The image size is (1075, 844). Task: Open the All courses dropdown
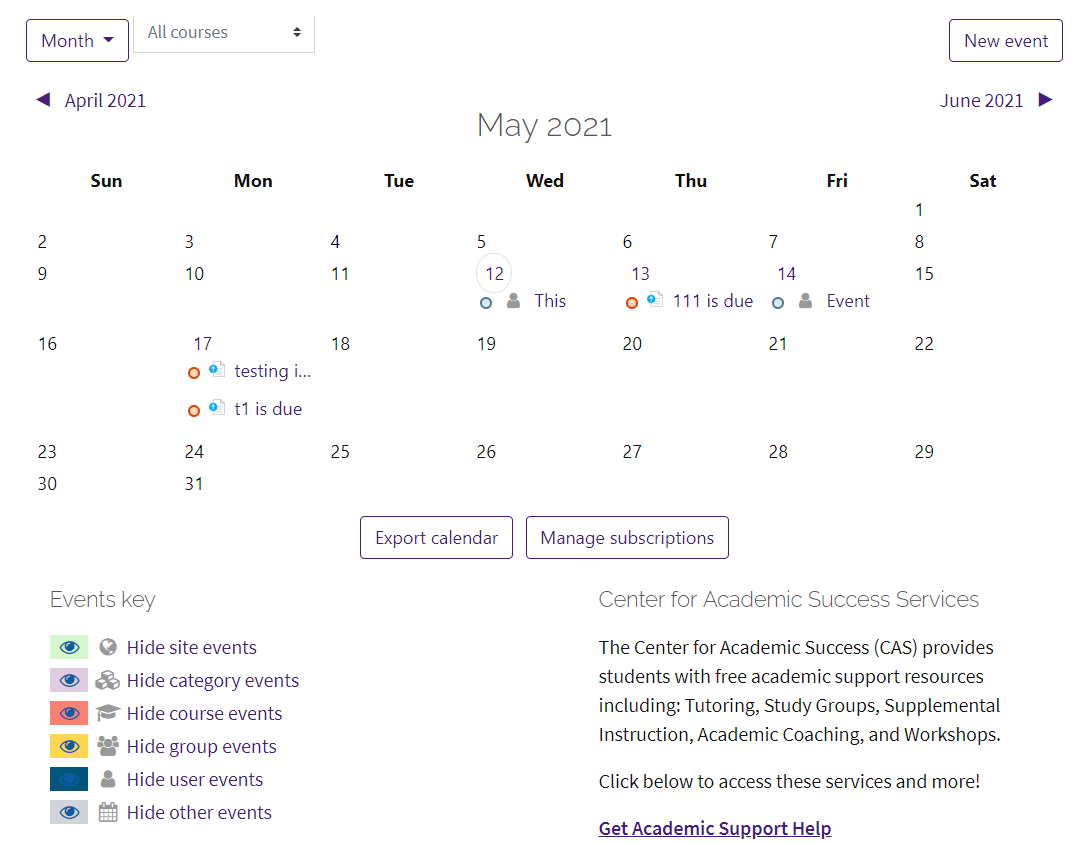tap(224, 33)
